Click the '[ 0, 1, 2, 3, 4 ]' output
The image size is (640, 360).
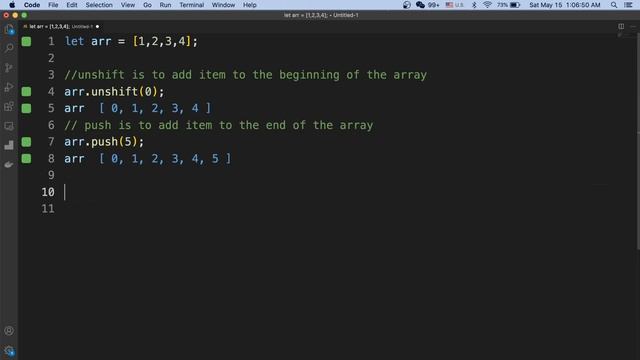[x=155, y=108]
